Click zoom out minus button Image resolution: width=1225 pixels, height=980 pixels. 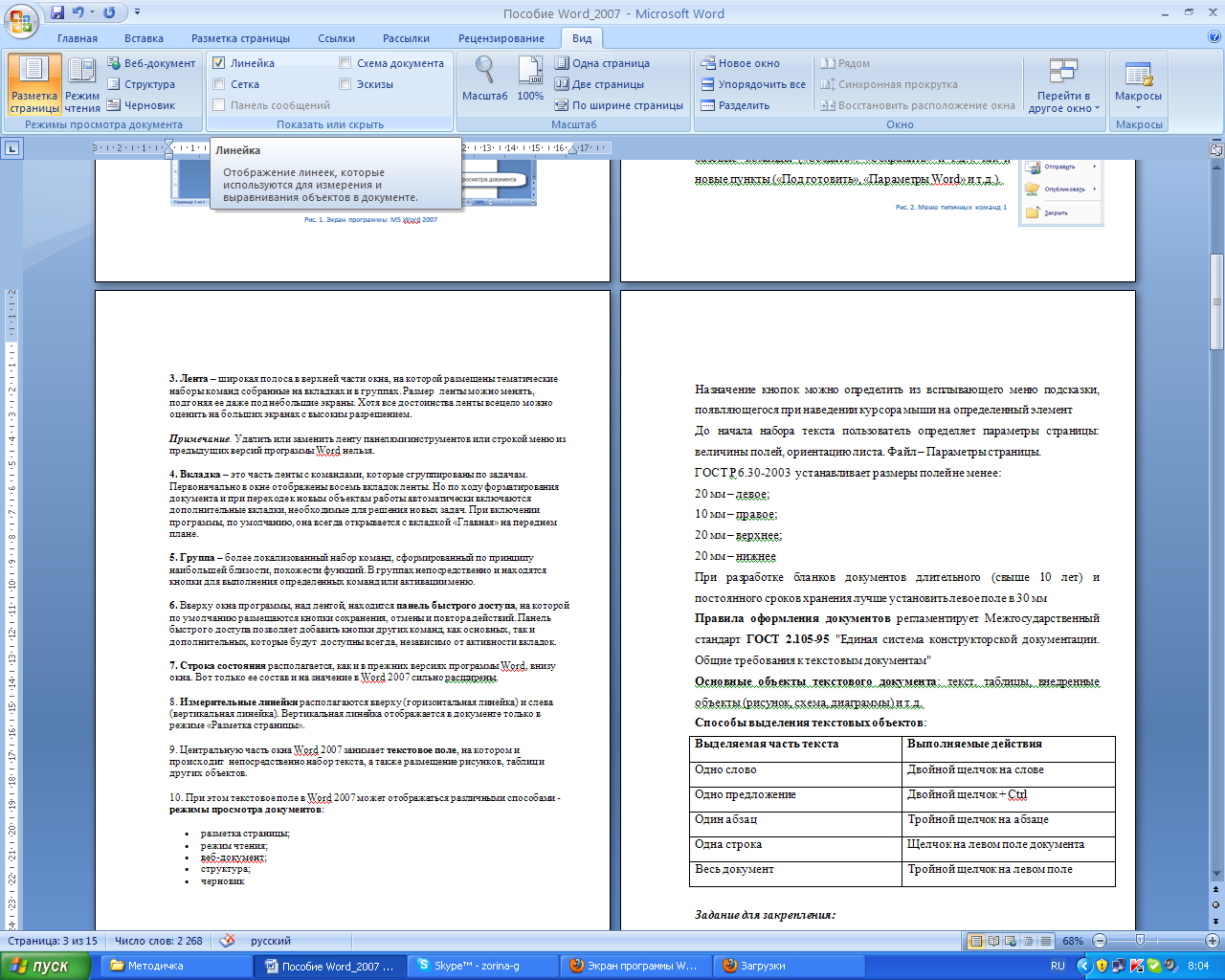click(x=1100, y=941)
